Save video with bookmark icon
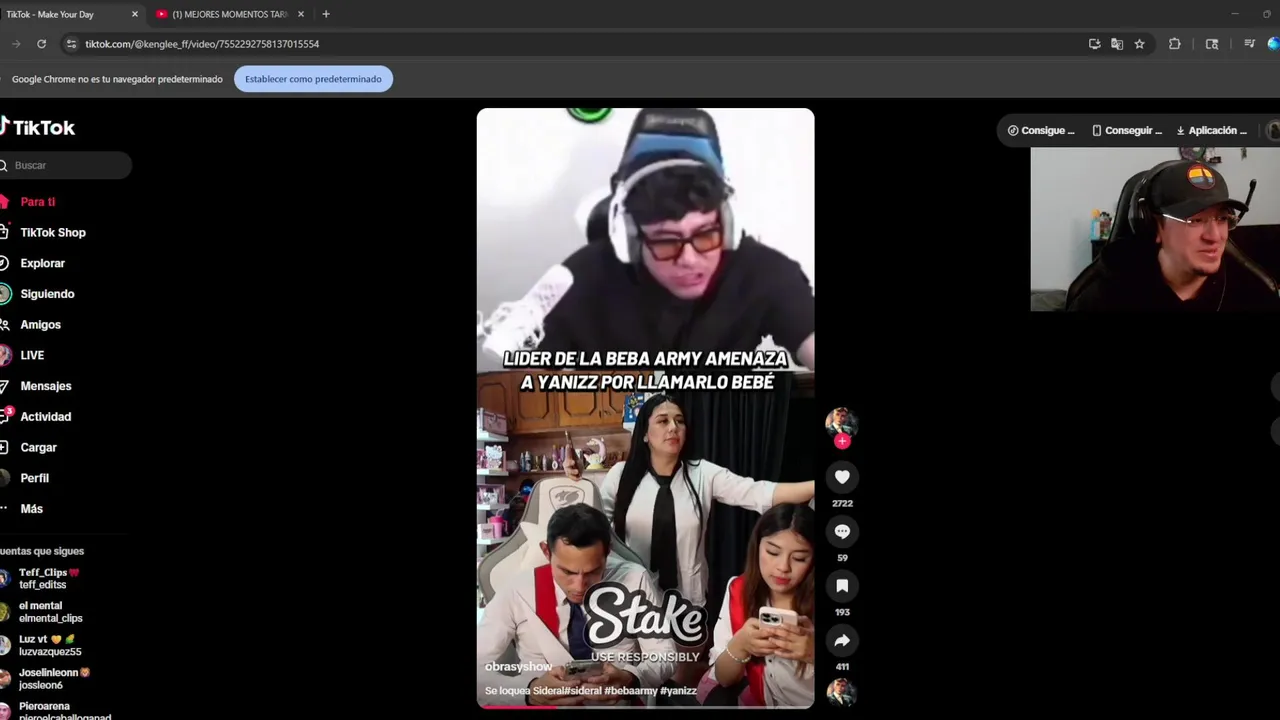 (x=842, y=586)
